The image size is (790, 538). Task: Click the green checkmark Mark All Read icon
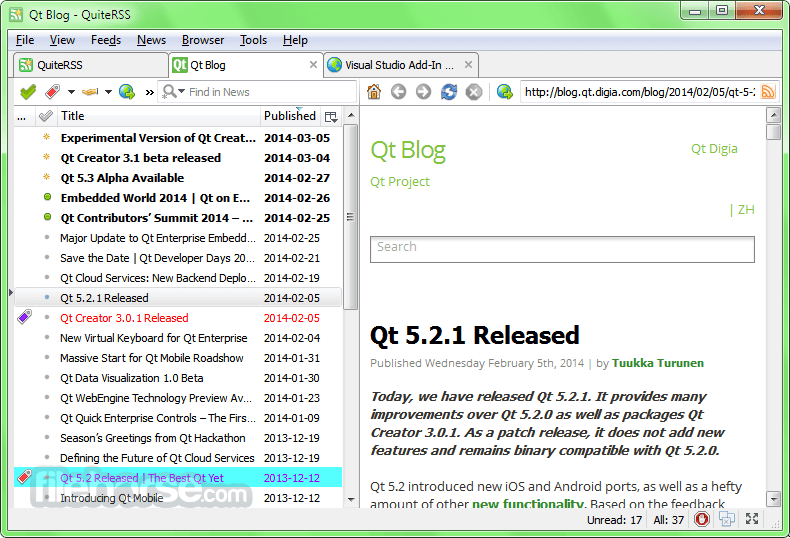[x=28, y=92]
